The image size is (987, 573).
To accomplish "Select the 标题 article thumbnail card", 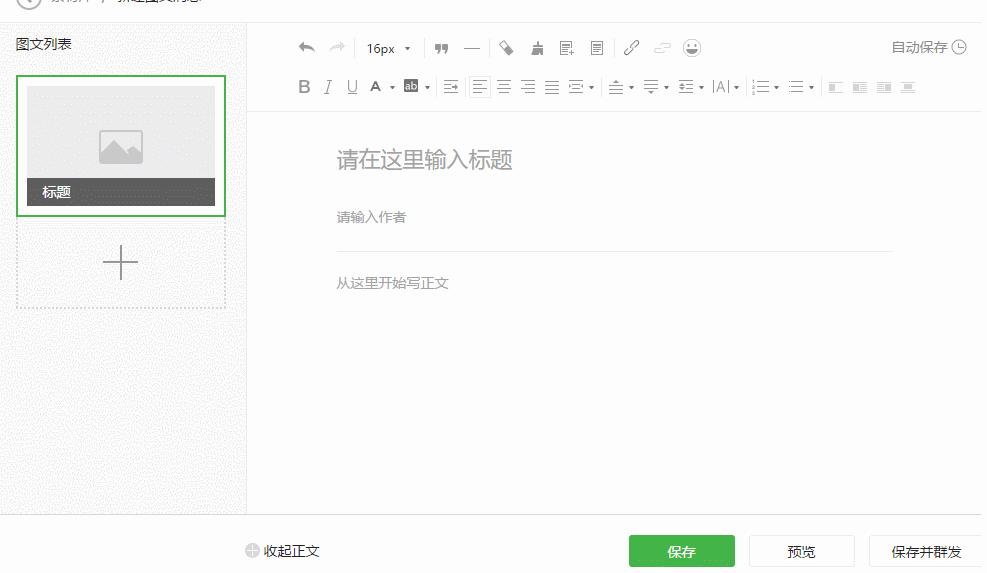I will tap(121, 145).
